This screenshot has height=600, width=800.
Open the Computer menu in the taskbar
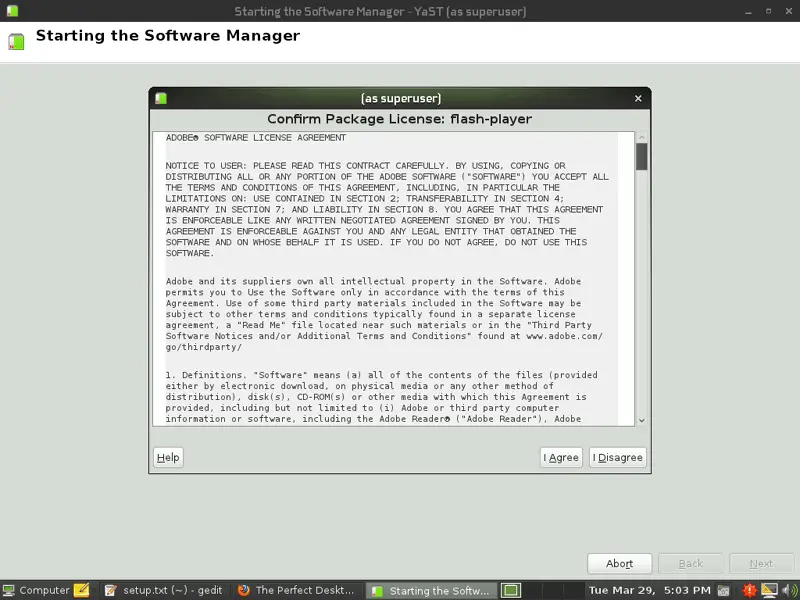[36, 590]
